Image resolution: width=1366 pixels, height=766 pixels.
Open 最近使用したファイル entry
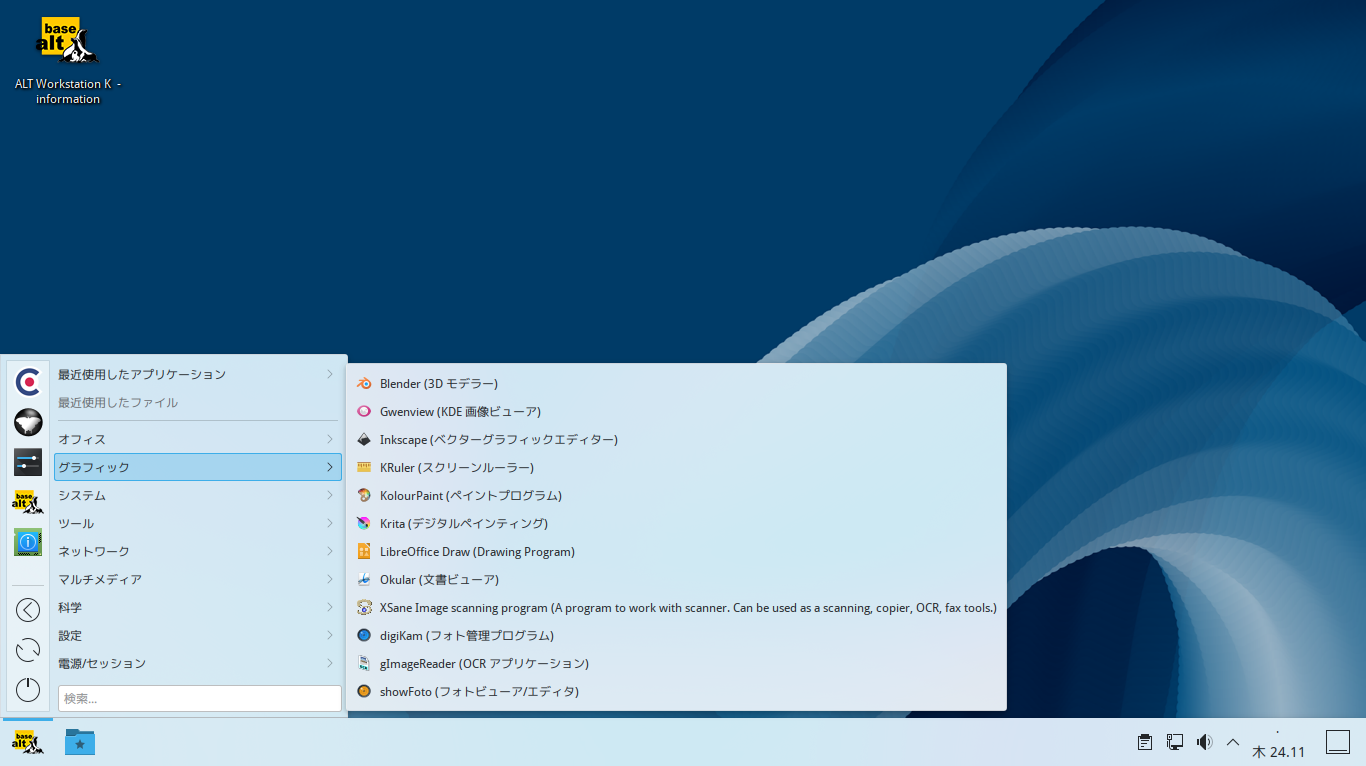(198, 402)
